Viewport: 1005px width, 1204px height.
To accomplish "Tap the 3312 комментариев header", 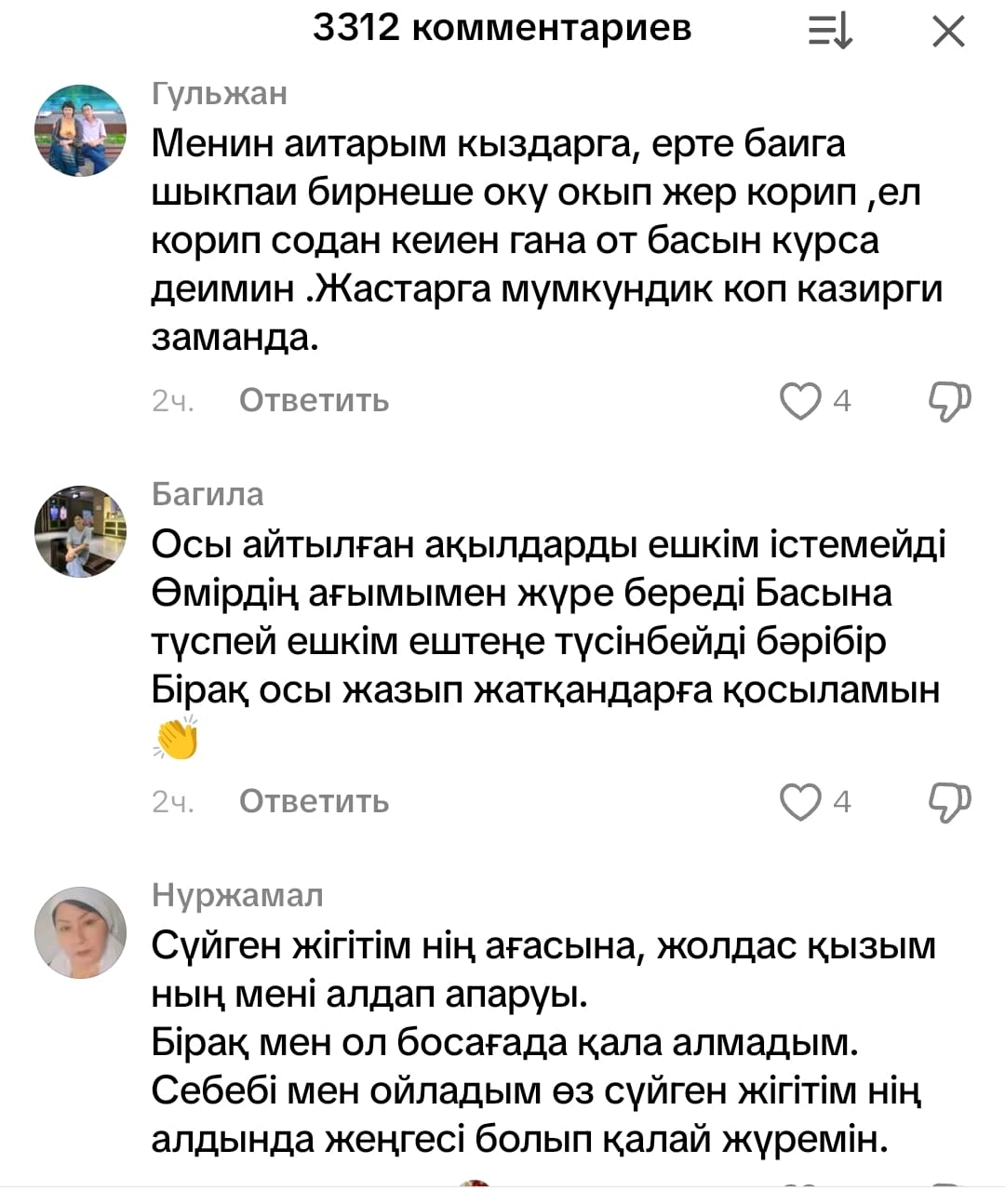I will tap(502, 28).
